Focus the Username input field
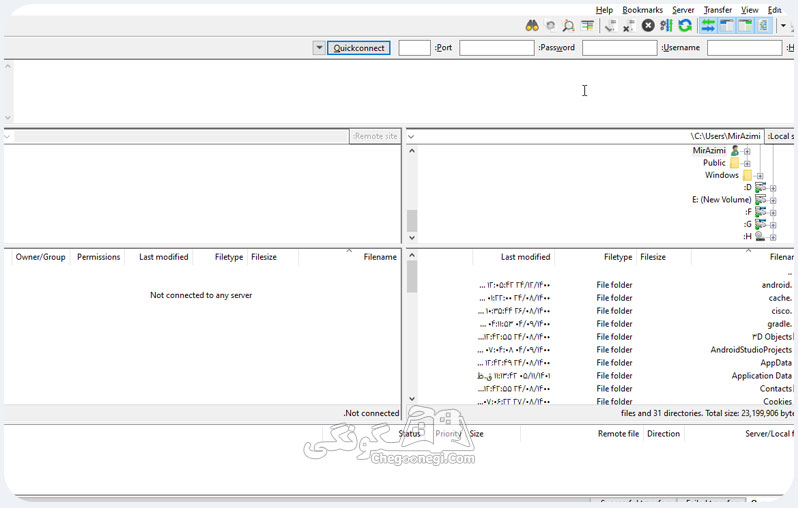This screenshot has width=798, height=508. click(745, 48)
